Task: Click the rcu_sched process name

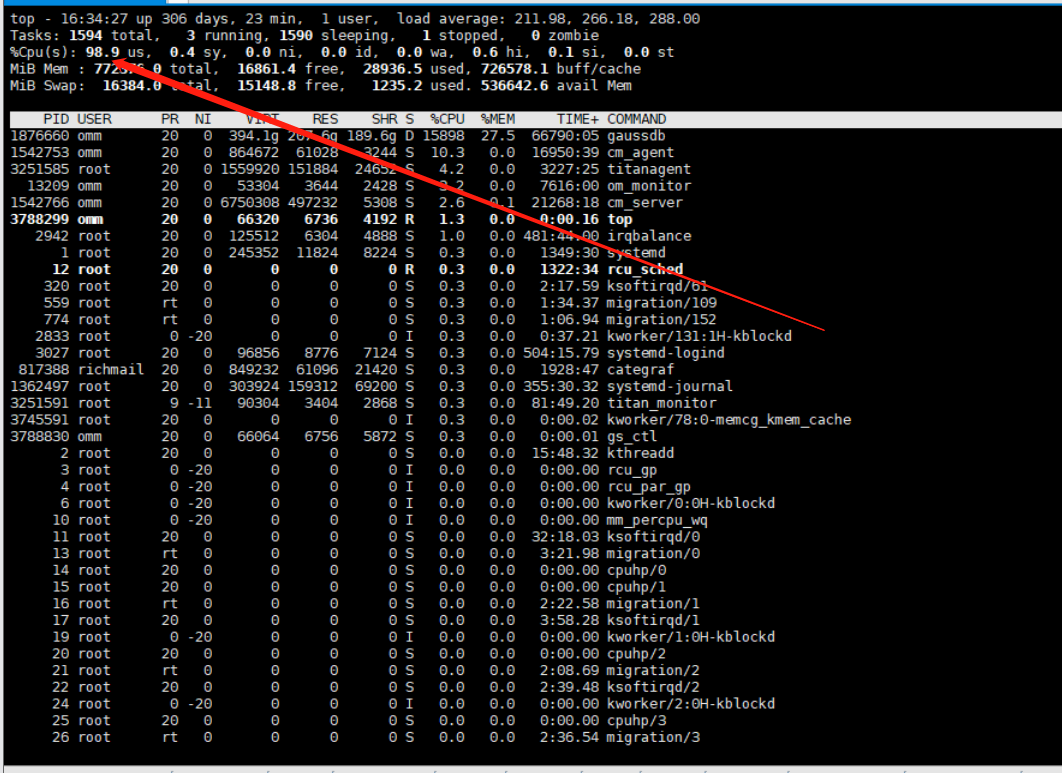Action: [644, 269]
